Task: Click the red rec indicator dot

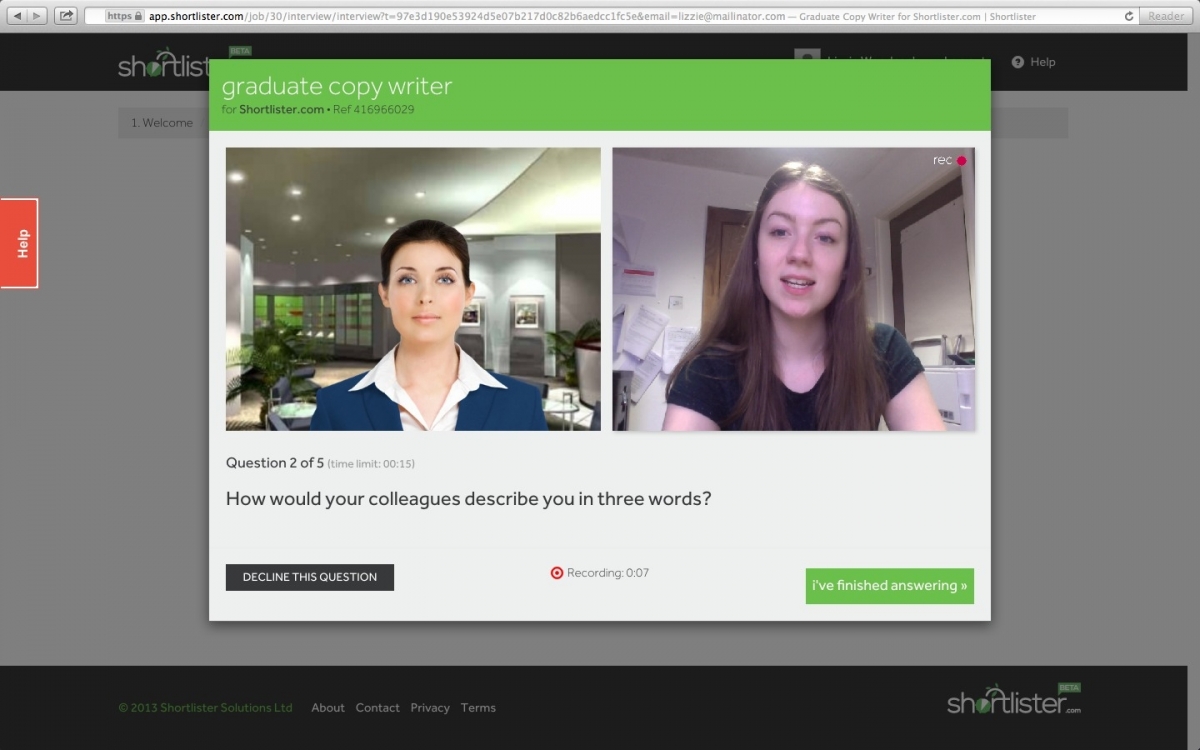Action: pos(961,160)
